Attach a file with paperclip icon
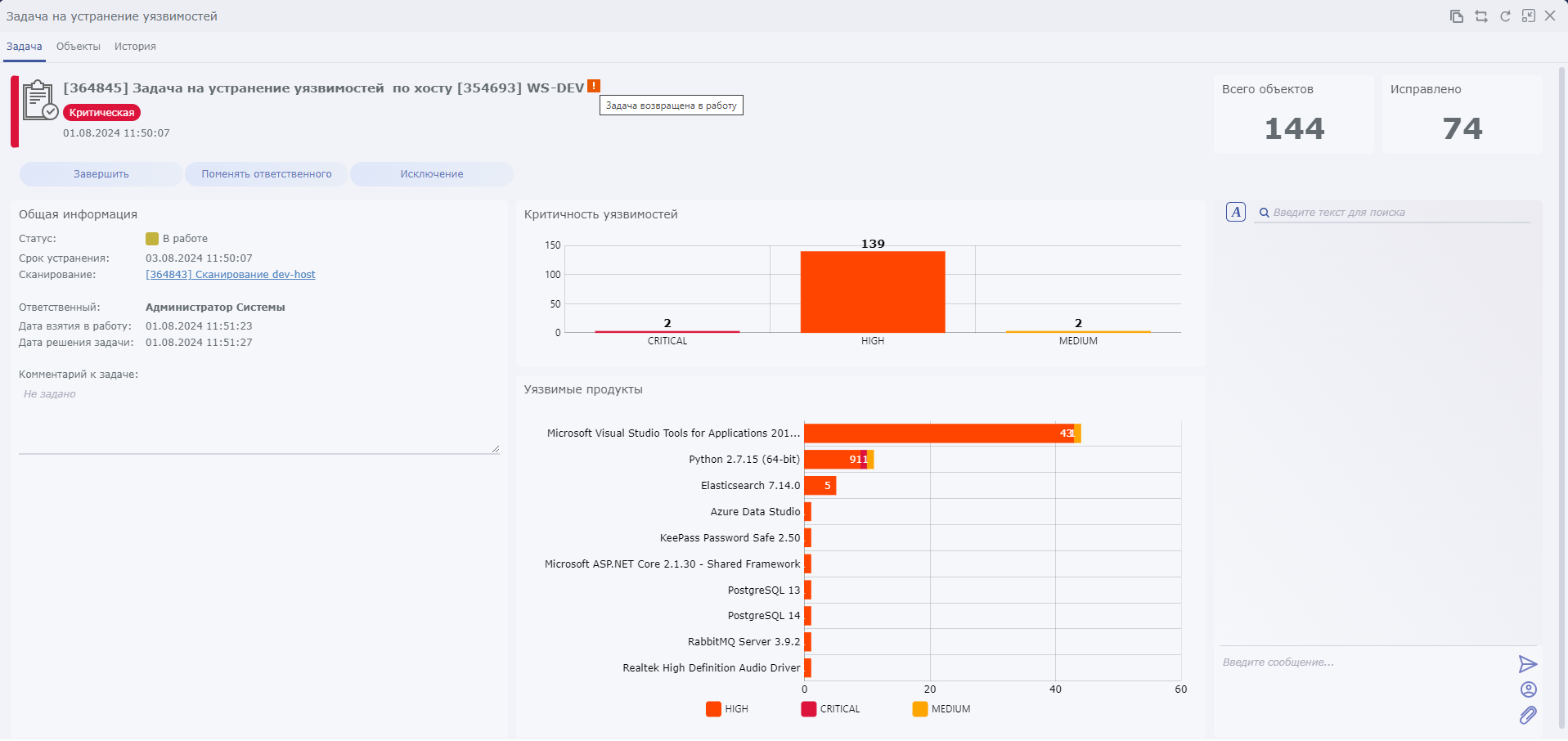This screenshot has width=1568, height=741. [x=1527, y=716]
